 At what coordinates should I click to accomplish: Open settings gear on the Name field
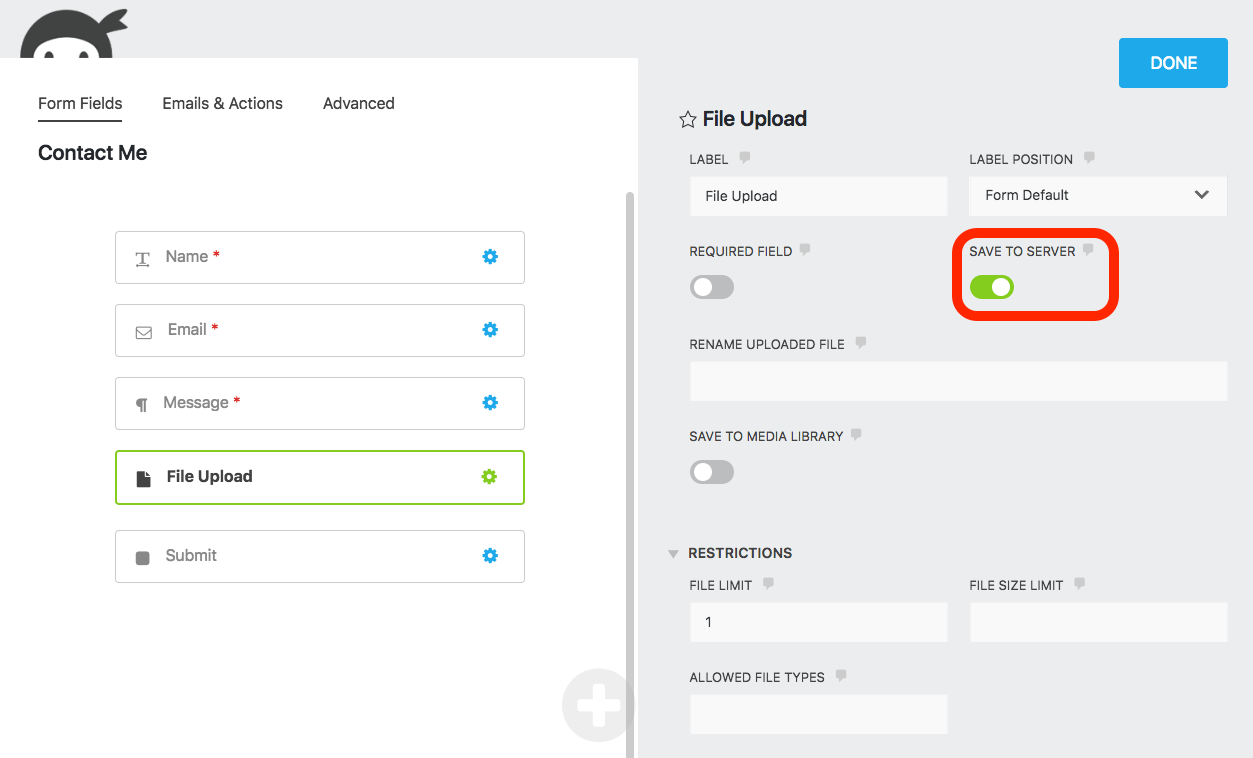[490, 257]
